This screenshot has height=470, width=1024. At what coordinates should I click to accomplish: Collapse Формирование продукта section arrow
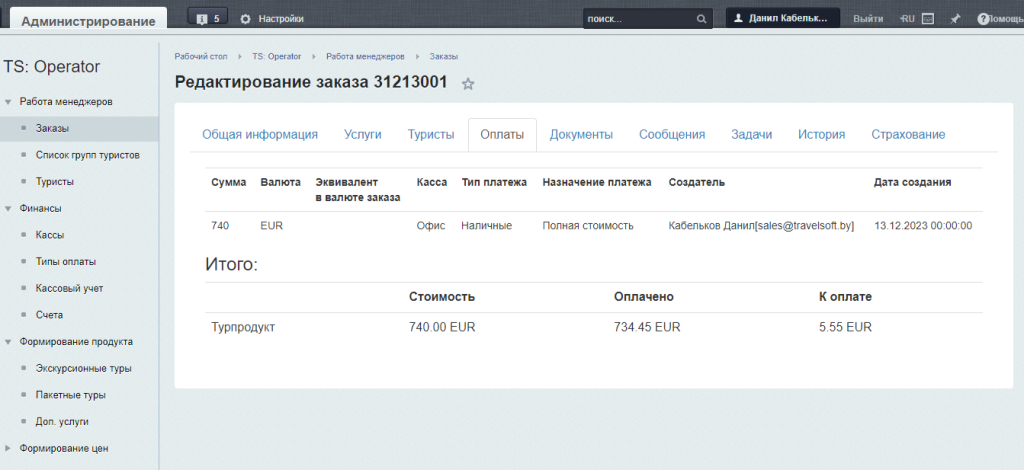pos(8,342)
